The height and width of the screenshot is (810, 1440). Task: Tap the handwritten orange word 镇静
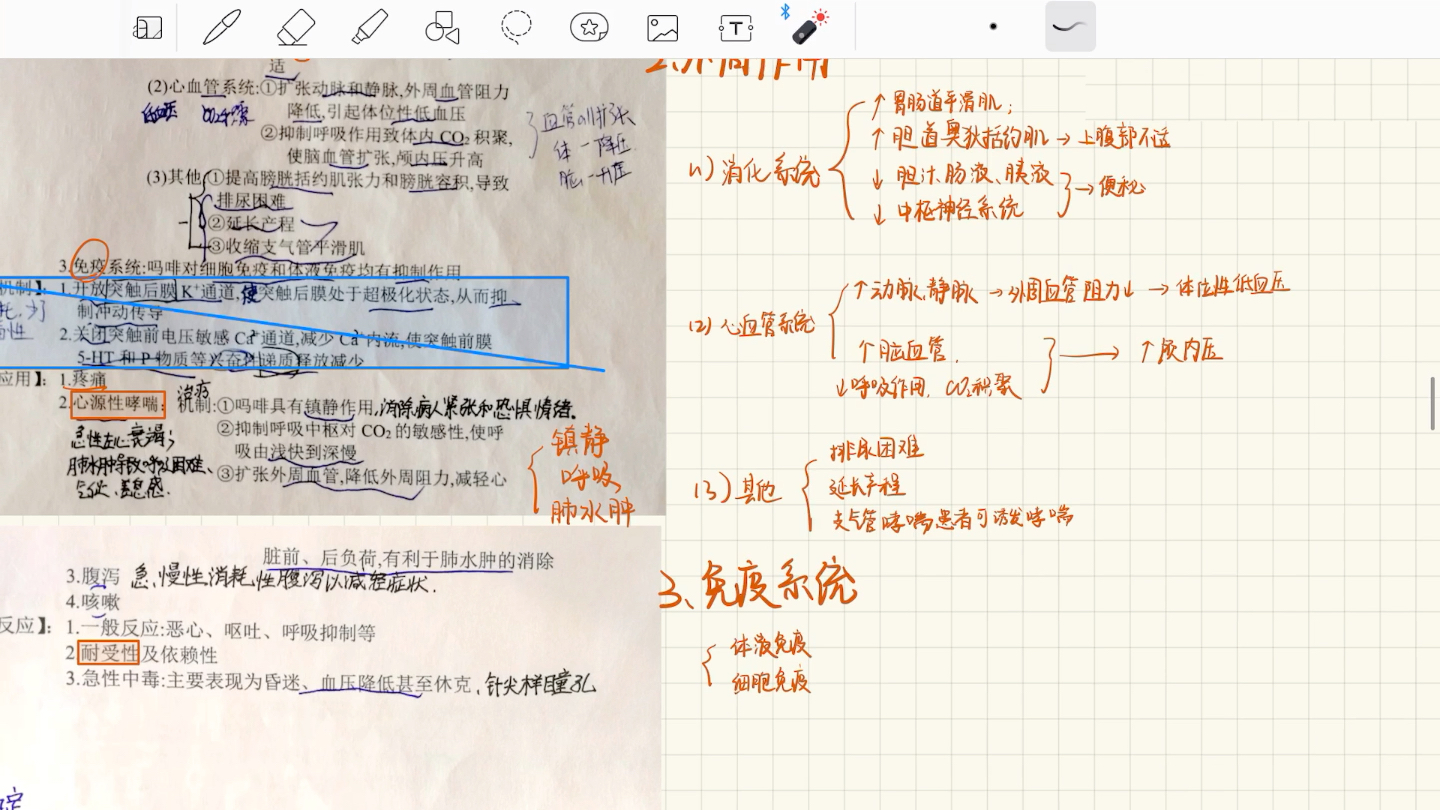click(x=581, y=440)
